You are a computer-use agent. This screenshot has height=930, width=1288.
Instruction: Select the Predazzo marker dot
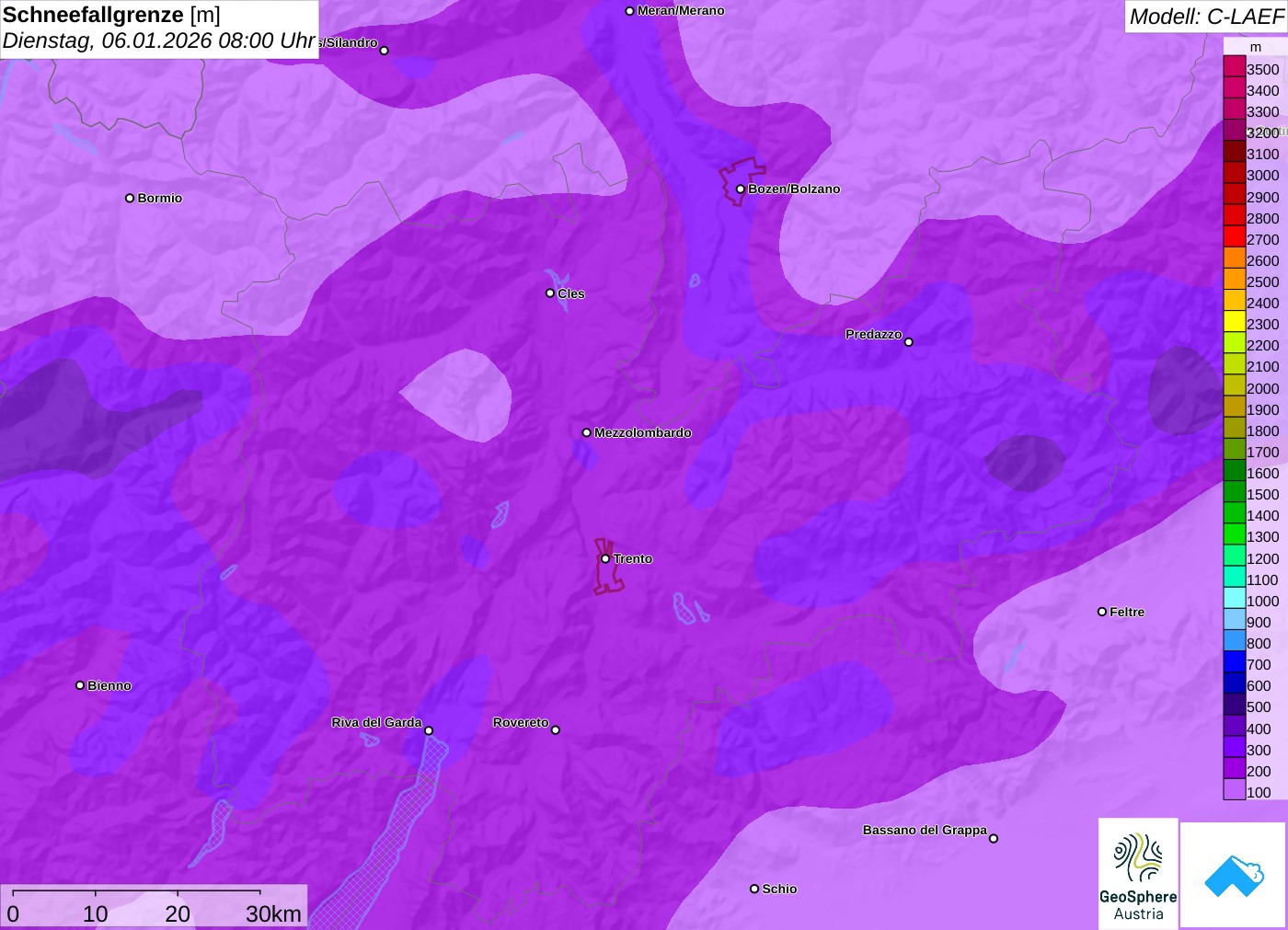pyautogui.click(x=909, y=342)
